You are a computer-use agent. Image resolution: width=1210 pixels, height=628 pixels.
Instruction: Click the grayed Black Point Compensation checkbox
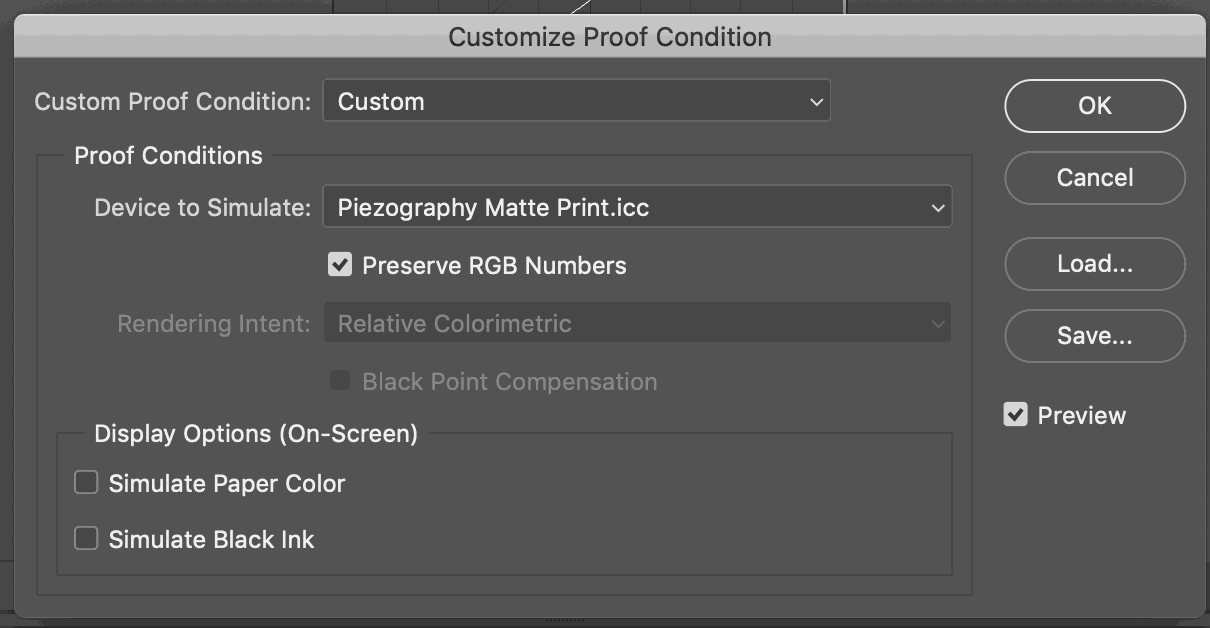point(340,381)
